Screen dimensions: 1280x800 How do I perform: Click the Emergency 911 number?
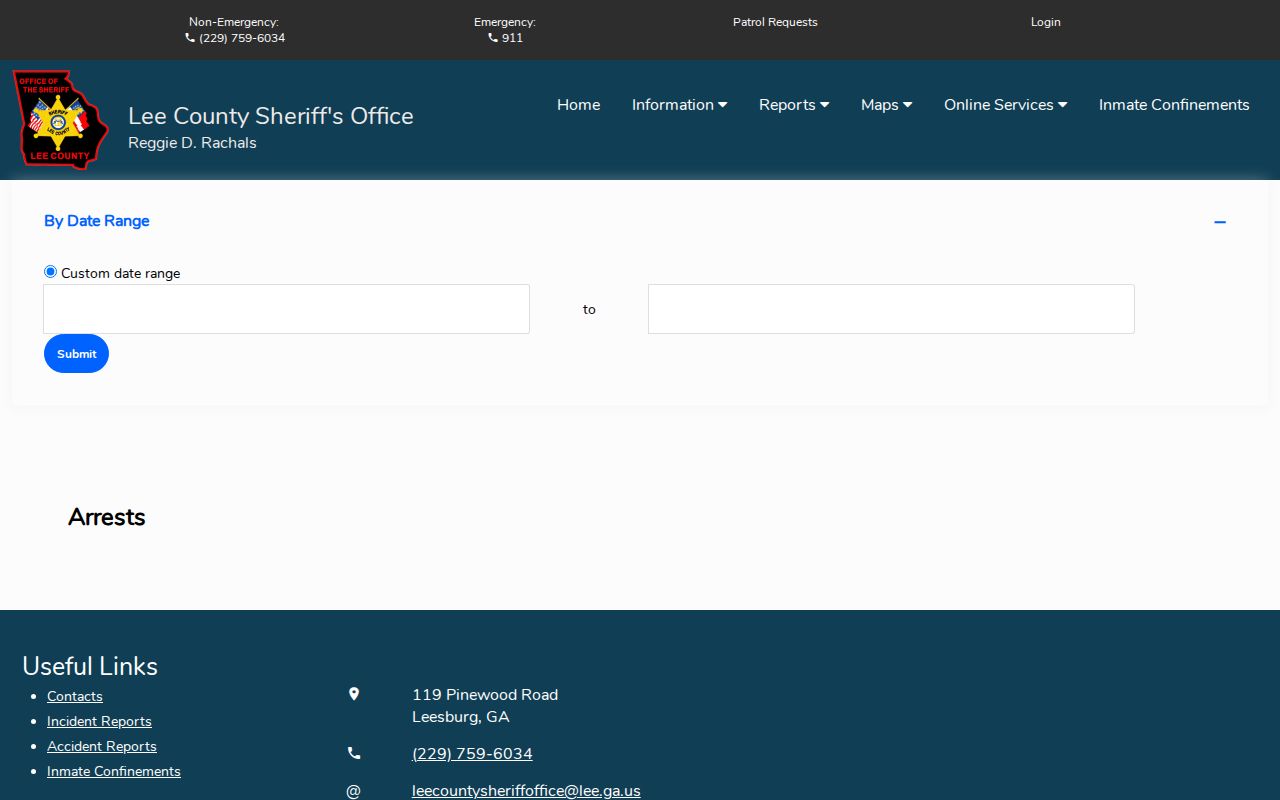(x=506, y=38)
